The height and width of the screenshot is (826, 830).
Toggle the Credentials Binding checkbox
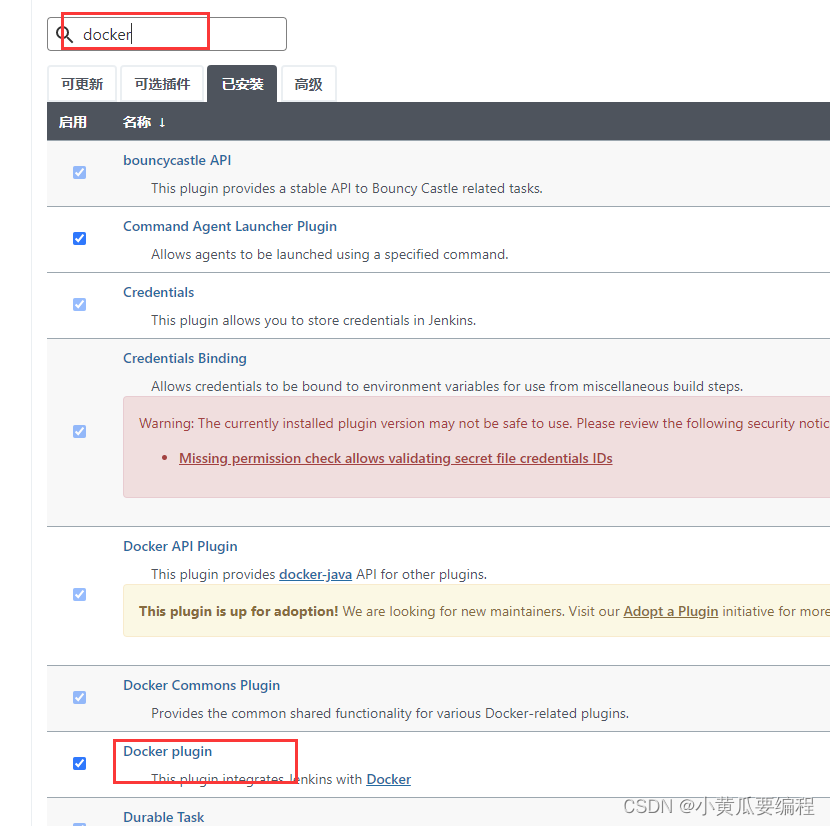[x=79, y=432]
